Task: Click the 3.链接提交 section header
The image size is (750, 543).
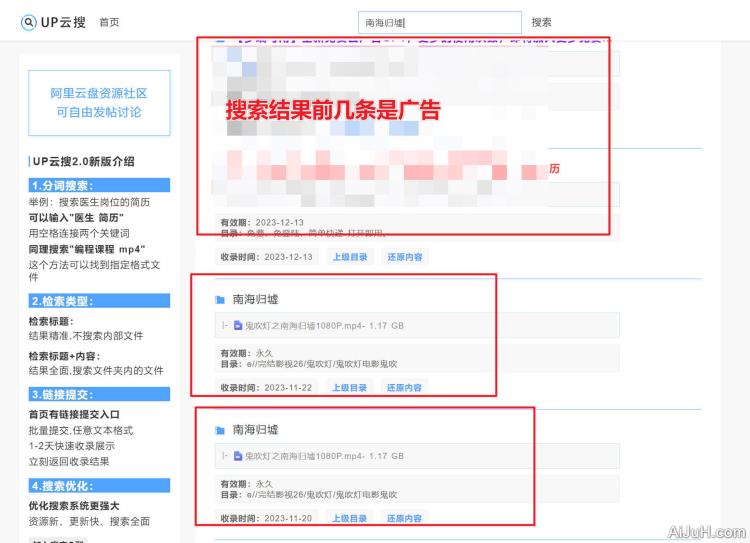Action: 99,394
